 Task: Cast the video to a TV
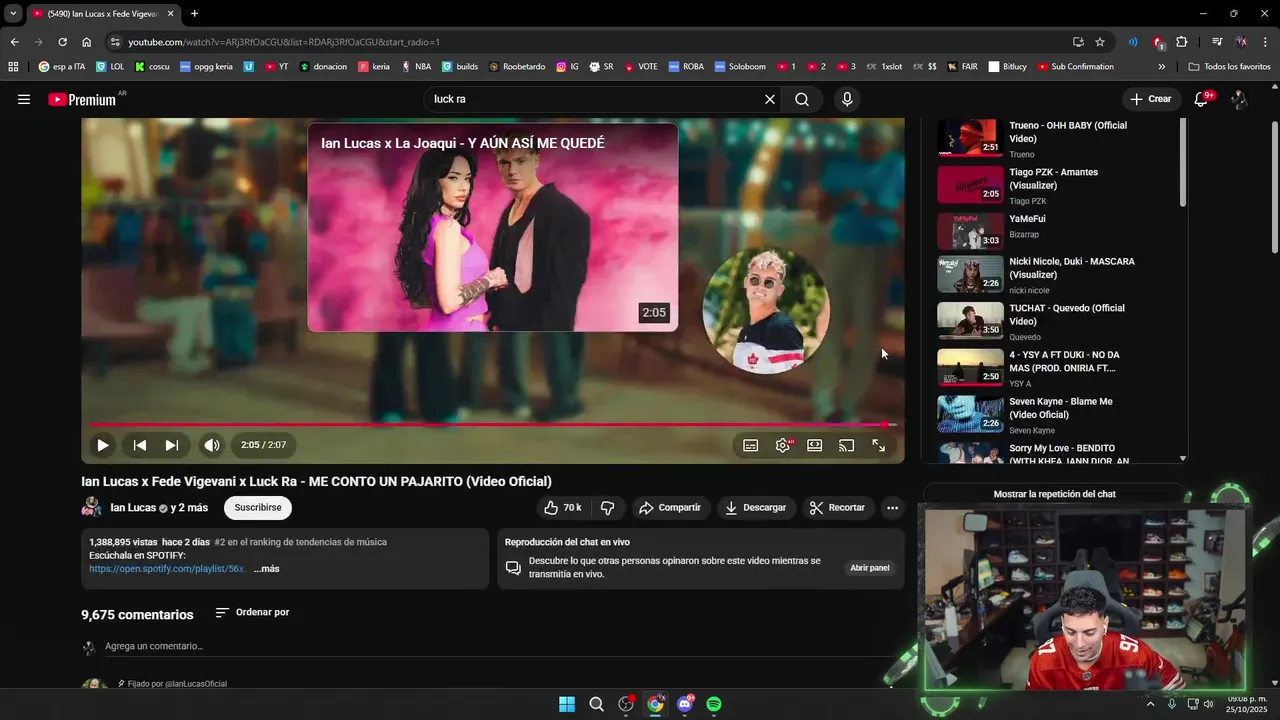pos(847,445)
